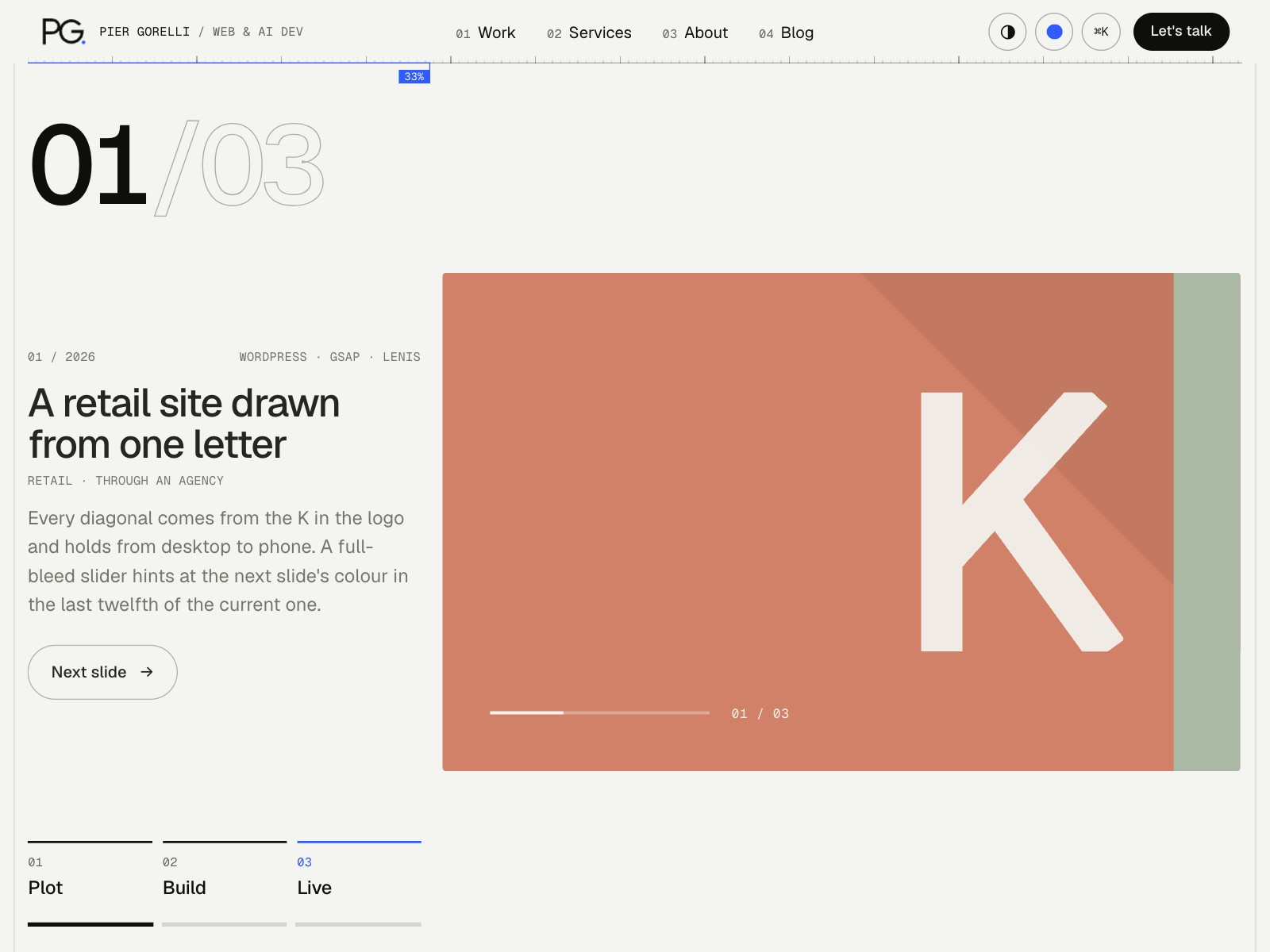The image size is (1270, 952).
Task: Select the 02 Build step tab
Action: [225, 871]
